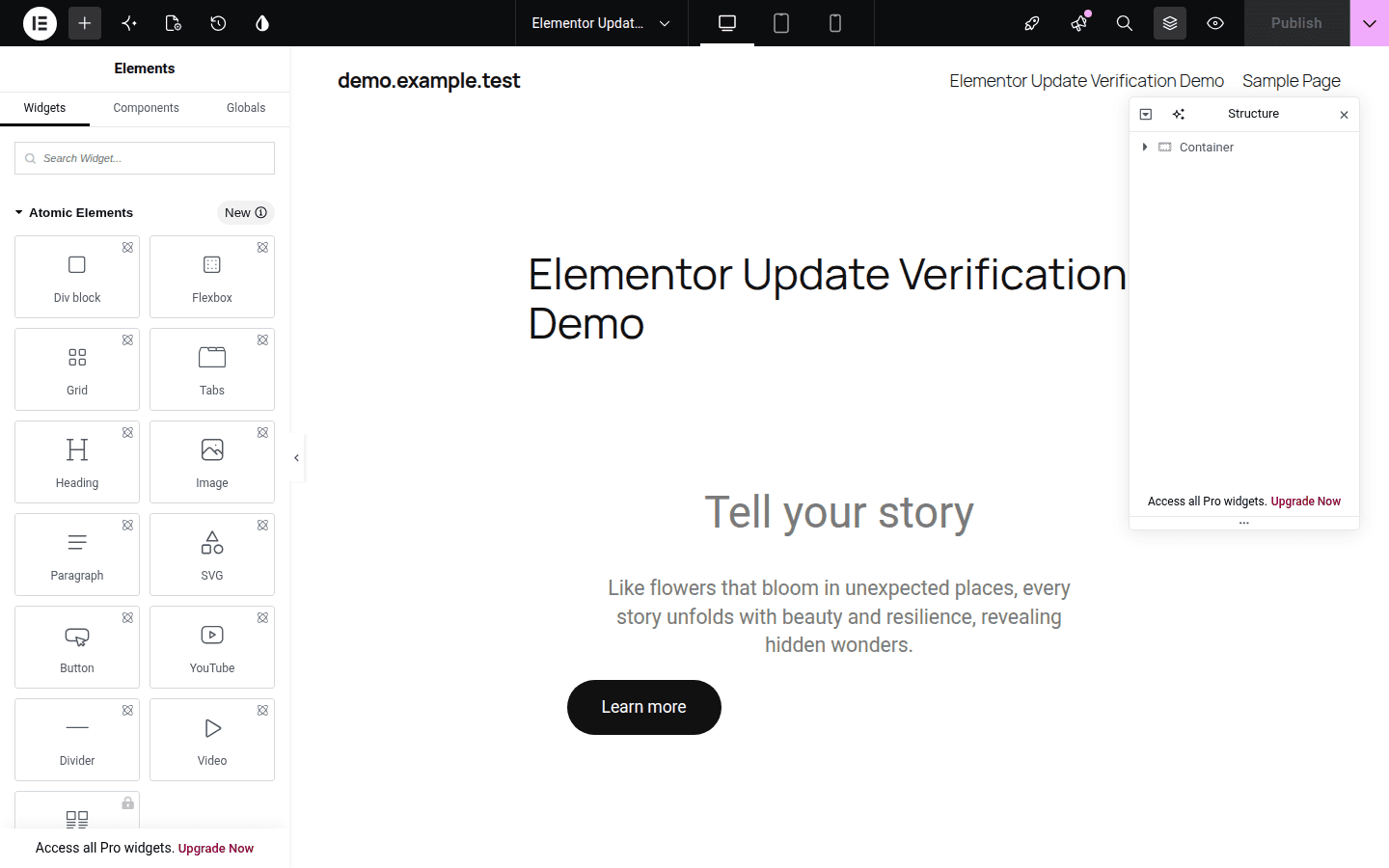
Task: Open the save options arrow beside Publish
Action: pyautogui.click(x=1370, y=23)
